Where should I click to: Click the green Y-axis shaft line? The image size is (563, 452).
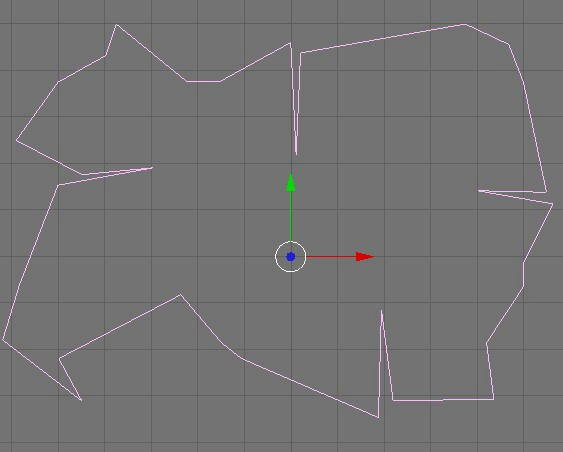coord(291,216)
